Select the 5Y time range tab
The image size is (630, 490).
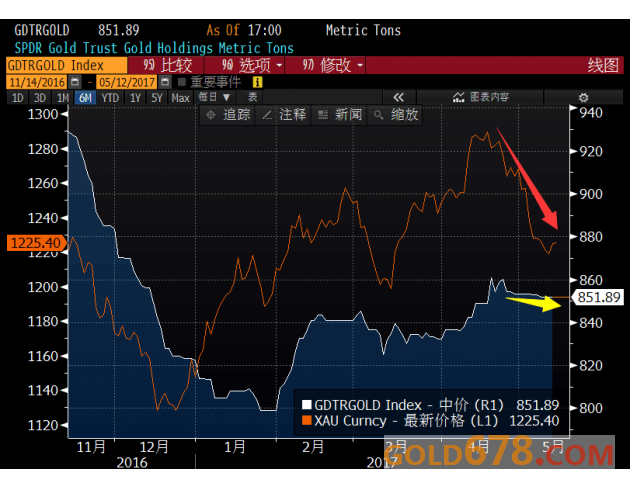click(157, 98)
